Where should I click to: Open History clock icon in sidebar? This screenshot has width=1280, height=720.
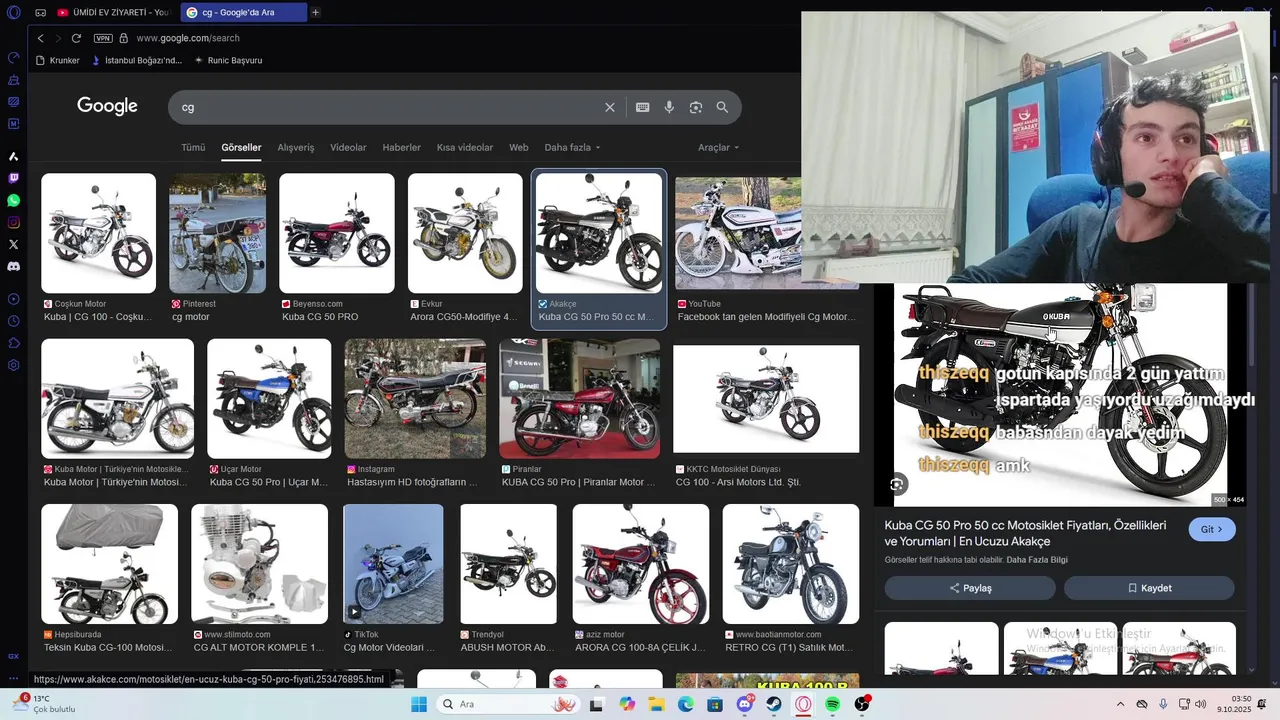pyautogui.click(x=13, y=321)
